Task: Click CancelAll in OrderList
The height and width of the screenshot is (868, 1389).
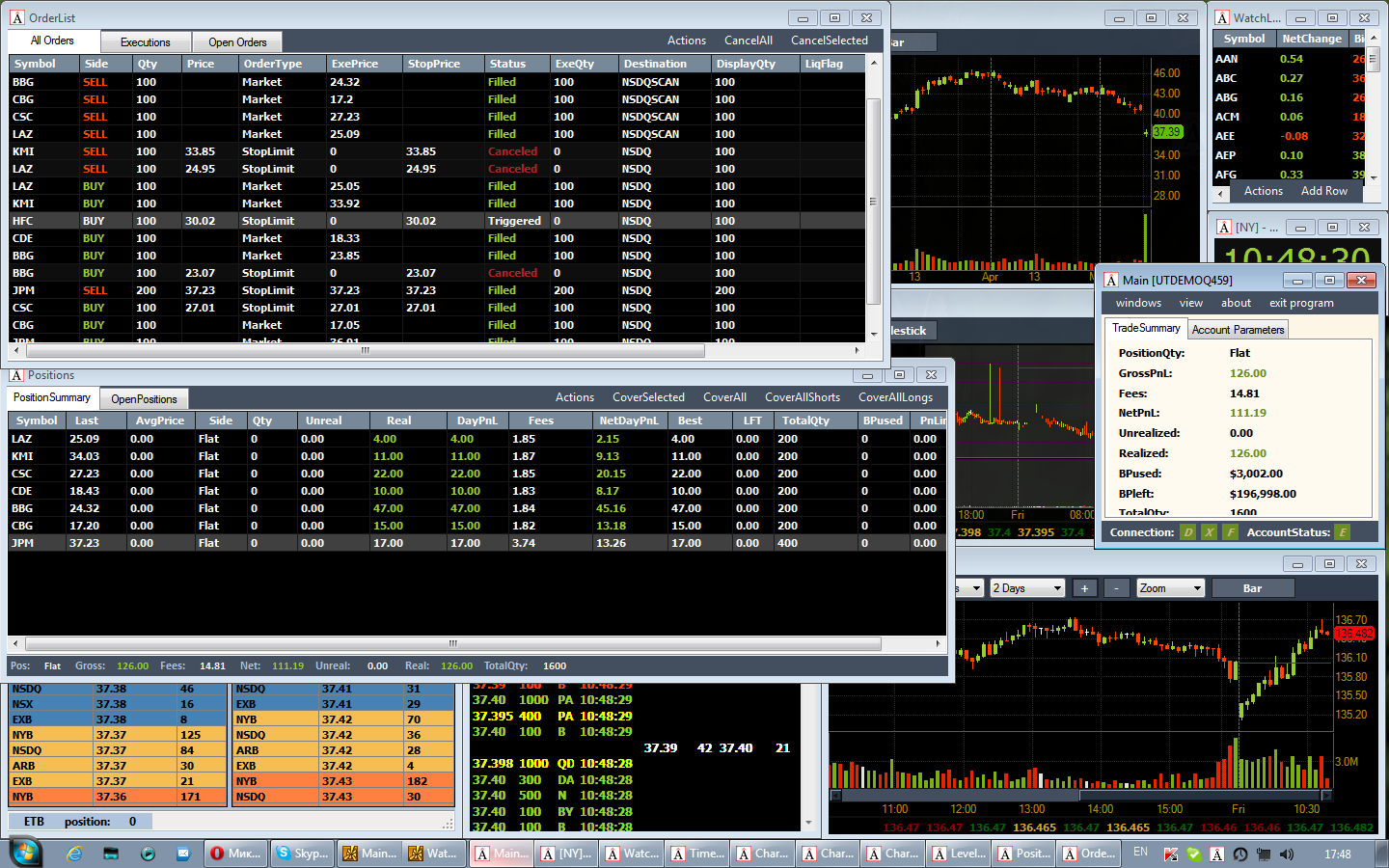Action: point(749,41)
